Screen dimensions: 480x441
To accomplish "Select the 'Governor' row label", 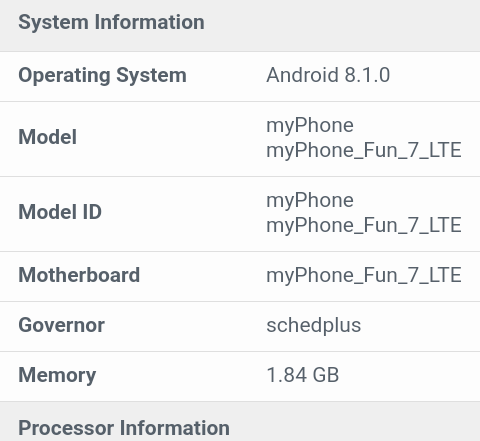I will pyautogui.click(x=61, y=325).
